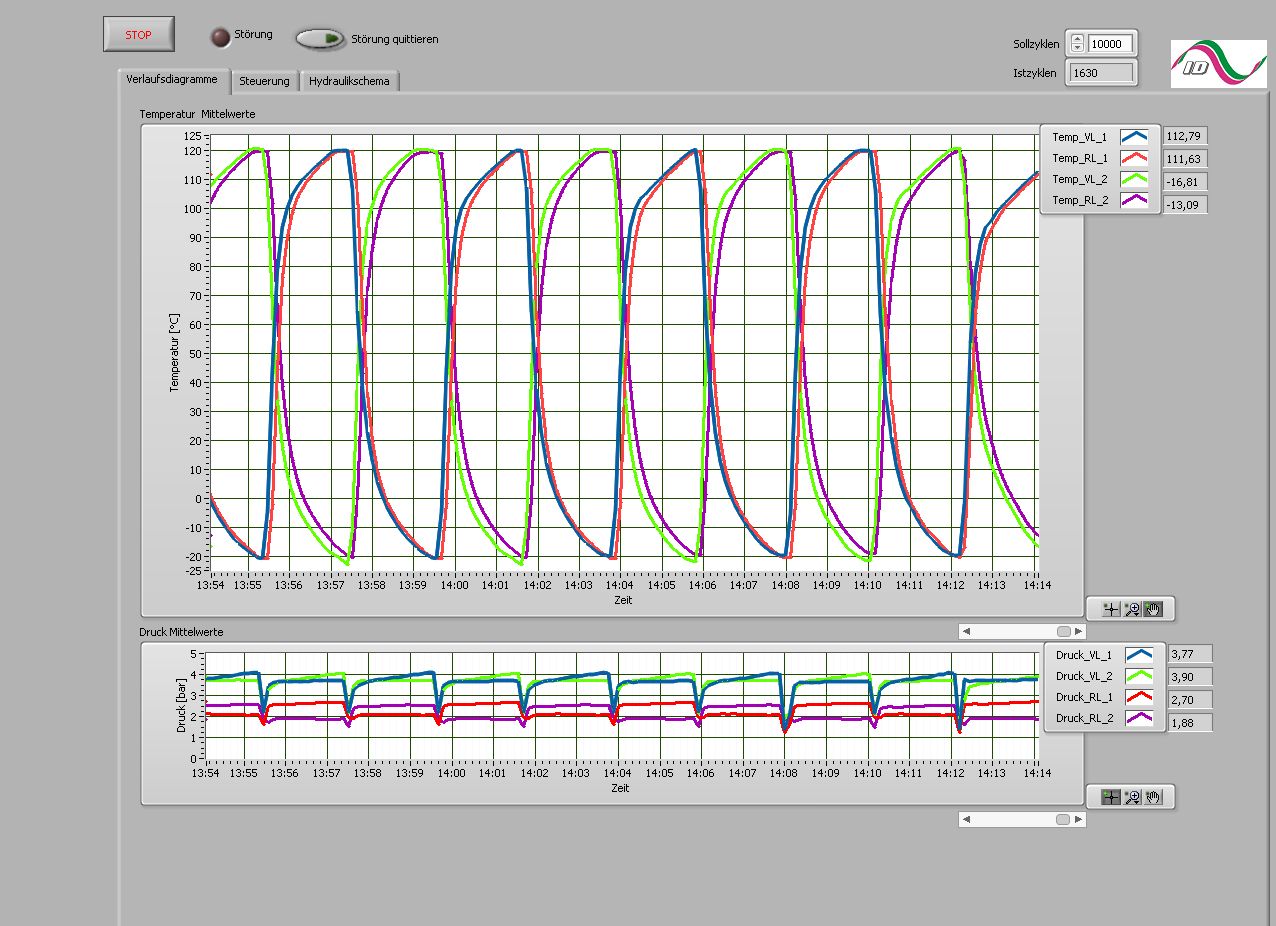Select the Temp_VL_2 value -16,81
1276x926 pixels.
pyautogui.click(x=1185, y=182)
